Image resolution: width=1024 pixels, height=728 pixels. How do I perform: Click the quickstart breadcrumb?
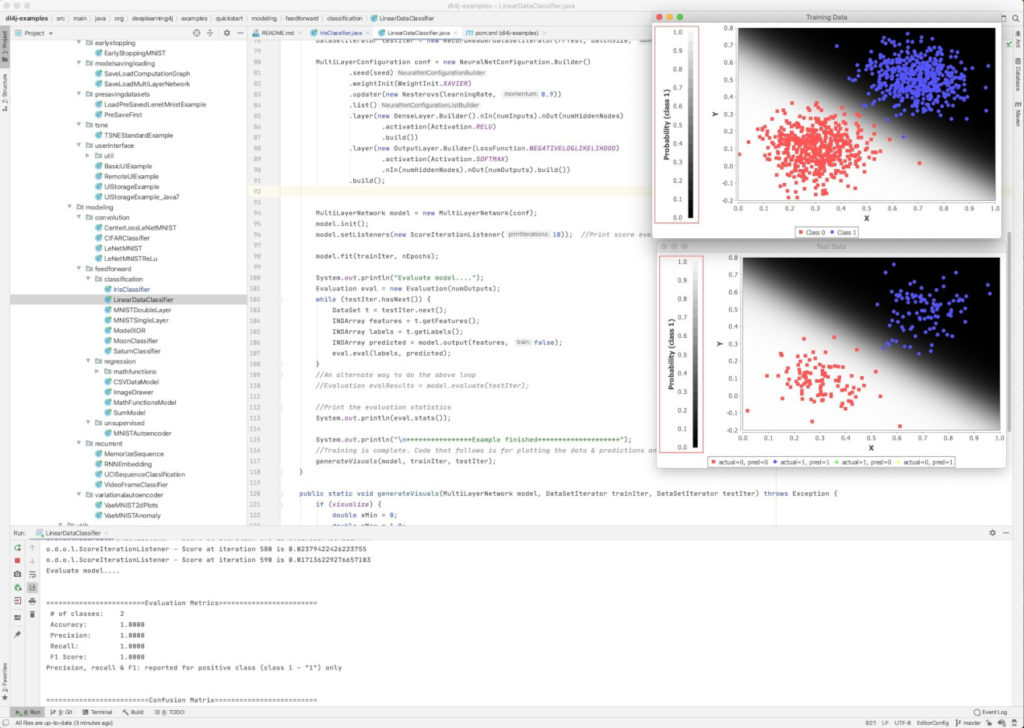click(x=229, y=18)
